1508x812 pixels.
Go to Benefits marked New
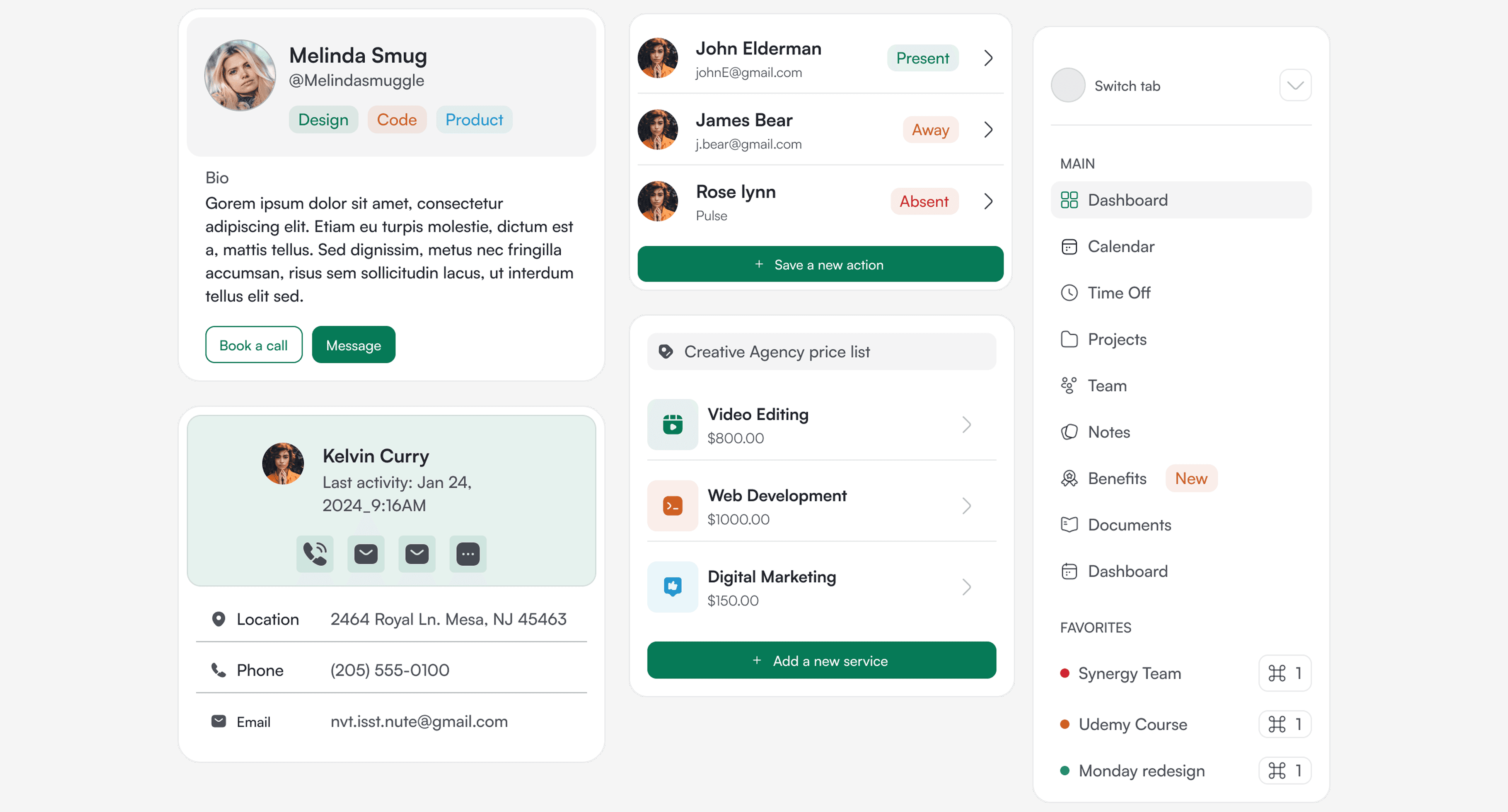click(x=1116, y=478)
